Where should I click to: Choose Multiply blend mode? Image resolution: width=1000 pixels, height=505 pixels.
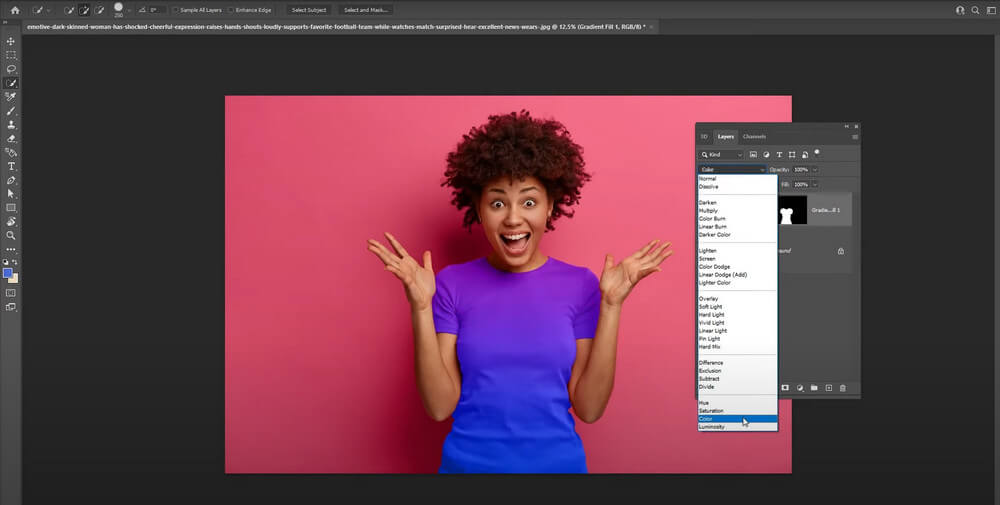click(x=738, y=210)
